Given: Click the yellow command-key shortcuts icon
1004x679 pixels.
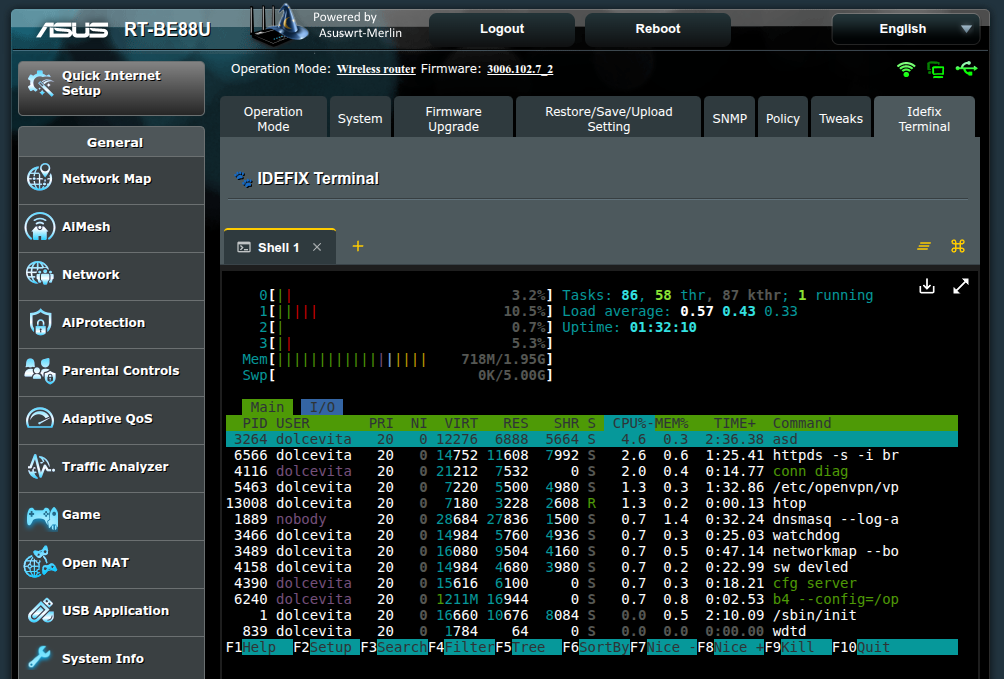Looking at the screenshot, I should [x=957, y=247].
